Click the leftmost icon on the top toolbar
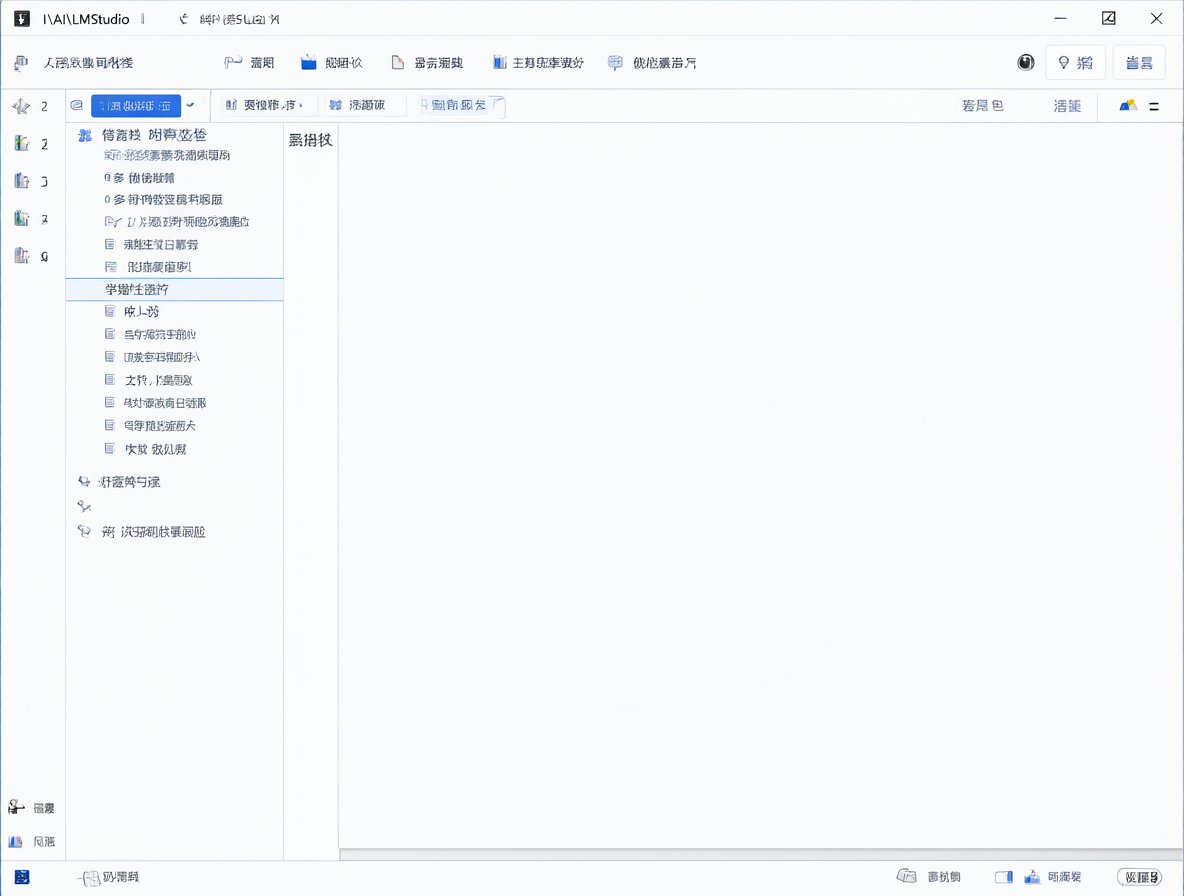The width and height of the screenshot is (1184, 896). [x=21, y=63]
